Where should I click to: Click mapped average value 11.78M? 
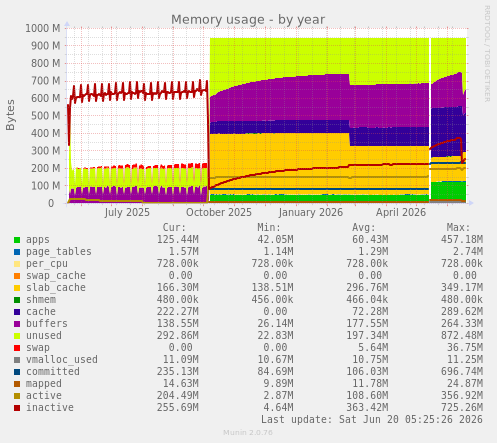[x=370, y=384]
